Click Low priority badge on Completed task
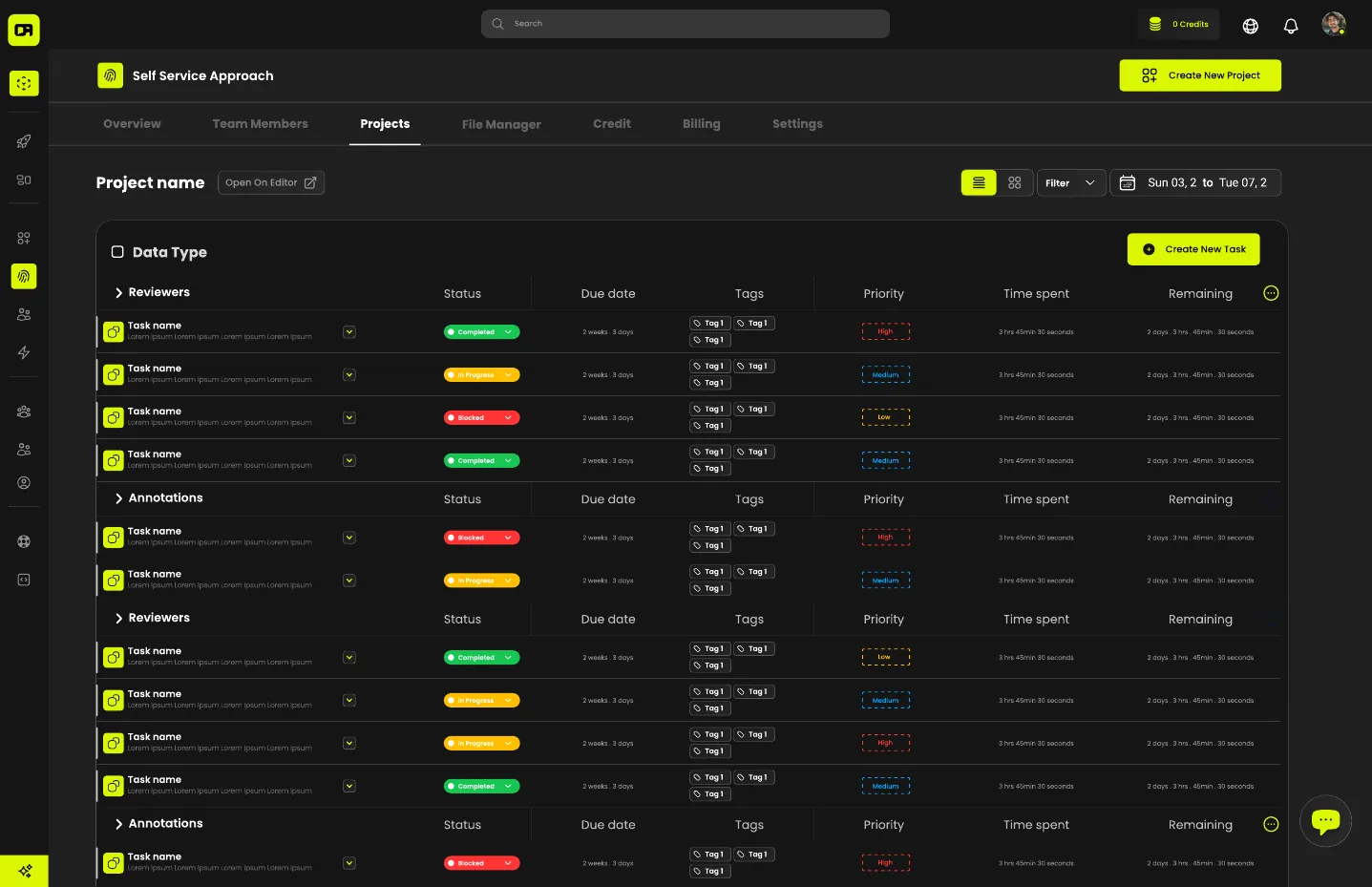1372x887 pixels. click(x=886, y=657)
